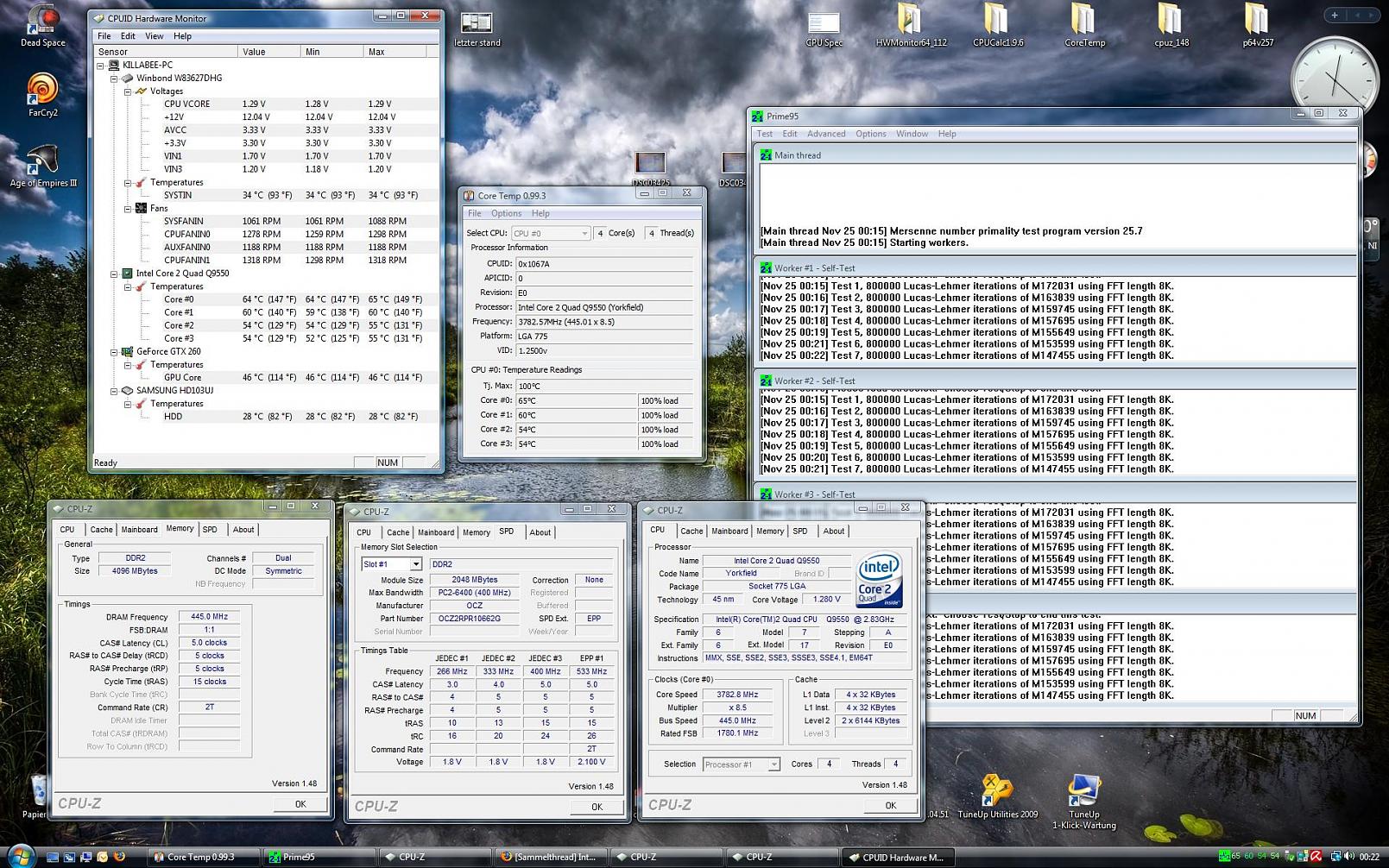Select the Papierkorb recycle bin icon

pyautogui.click(x=36, y=796)
